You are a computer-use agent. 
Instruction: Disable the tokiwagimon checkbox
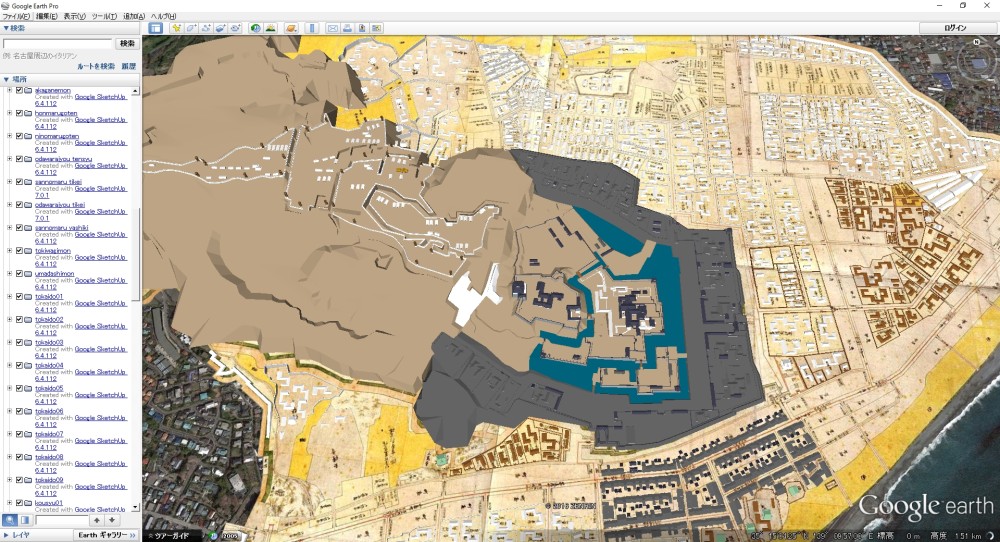coord(19,250)
